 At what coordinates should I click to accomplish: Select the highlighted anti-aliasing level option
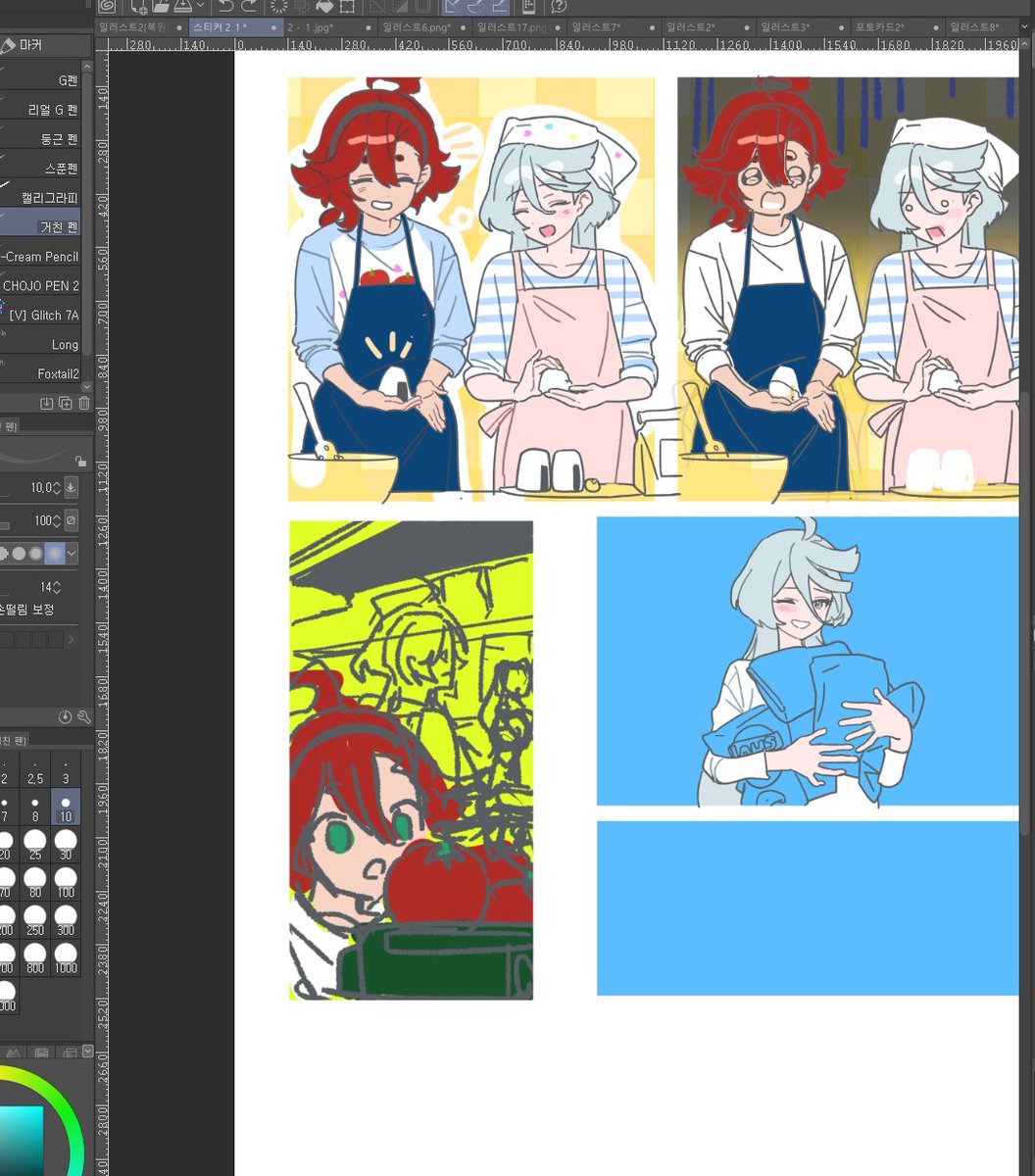(54, 554)
